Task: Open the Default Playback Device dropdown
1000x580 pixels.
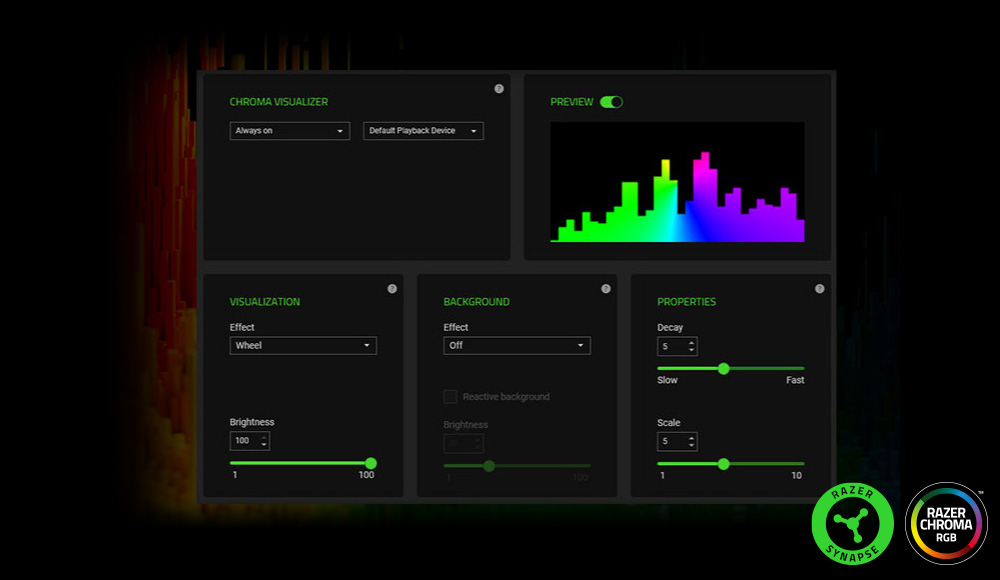Action: pos(422,131)
